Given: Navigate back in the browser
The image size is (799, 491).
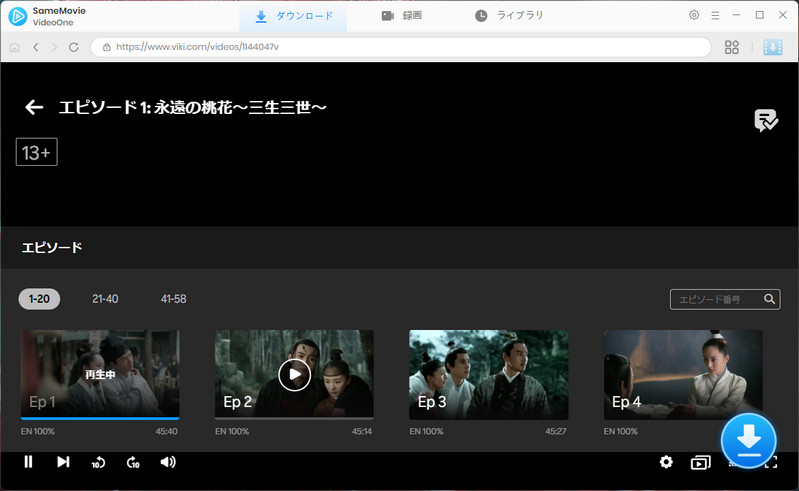Looking at the screenshot, I should tap(36, 47).
